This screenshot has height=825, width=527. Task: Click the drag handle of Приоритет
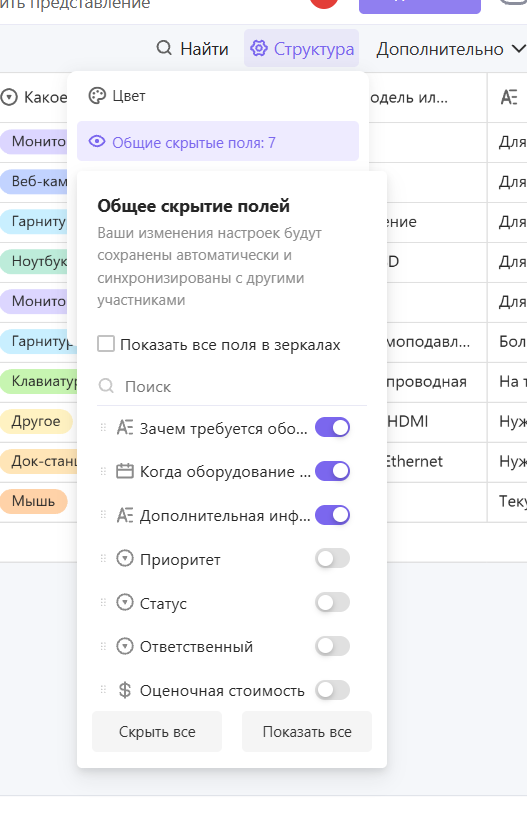pos(103,558)
